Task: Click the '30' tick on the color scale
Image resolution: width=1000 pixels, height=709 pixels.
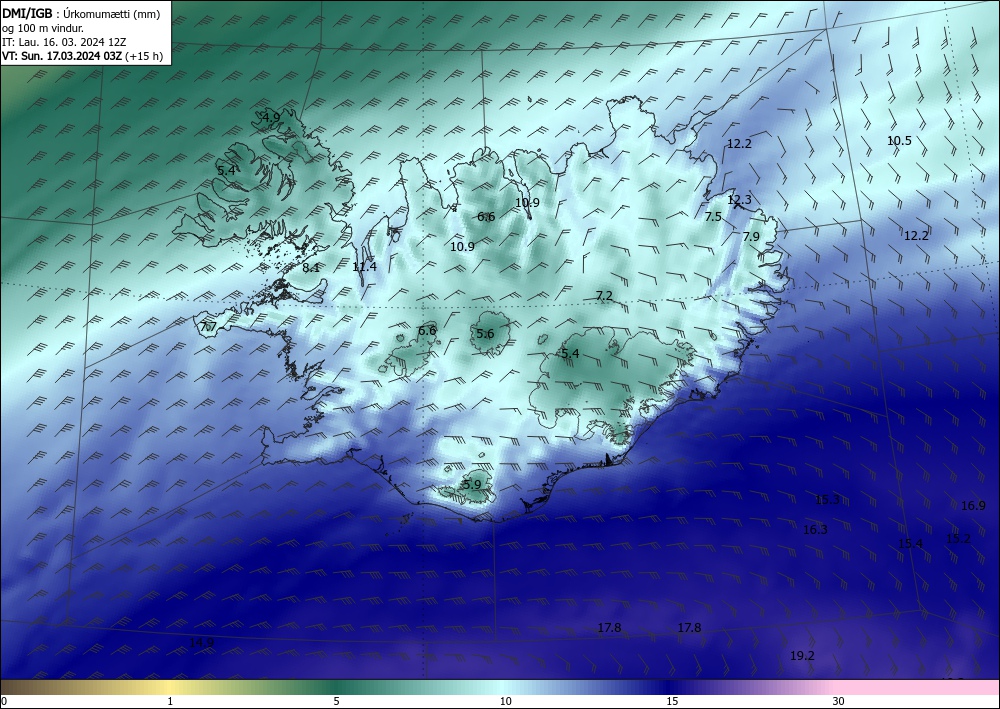Action: [839, 702]
